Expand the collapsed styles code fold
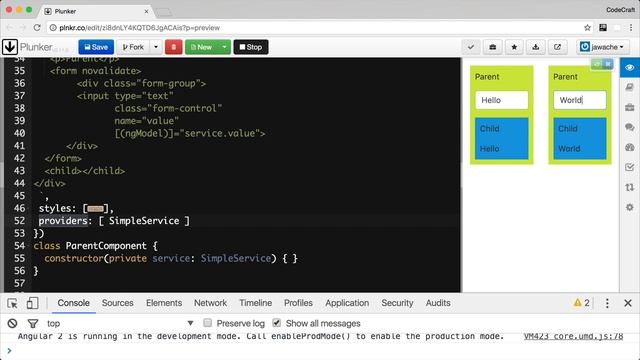 pos(96,209)
